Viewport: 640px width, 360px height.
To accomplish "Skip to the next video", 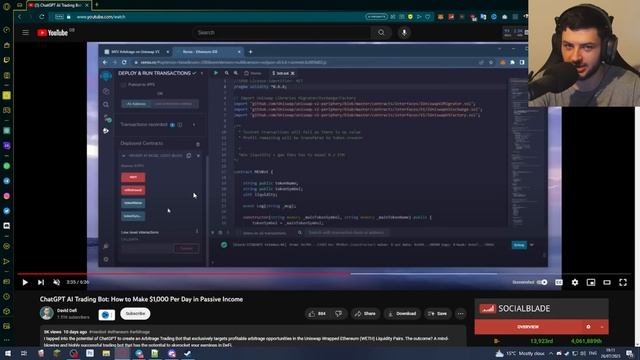I will coord(41,282).
